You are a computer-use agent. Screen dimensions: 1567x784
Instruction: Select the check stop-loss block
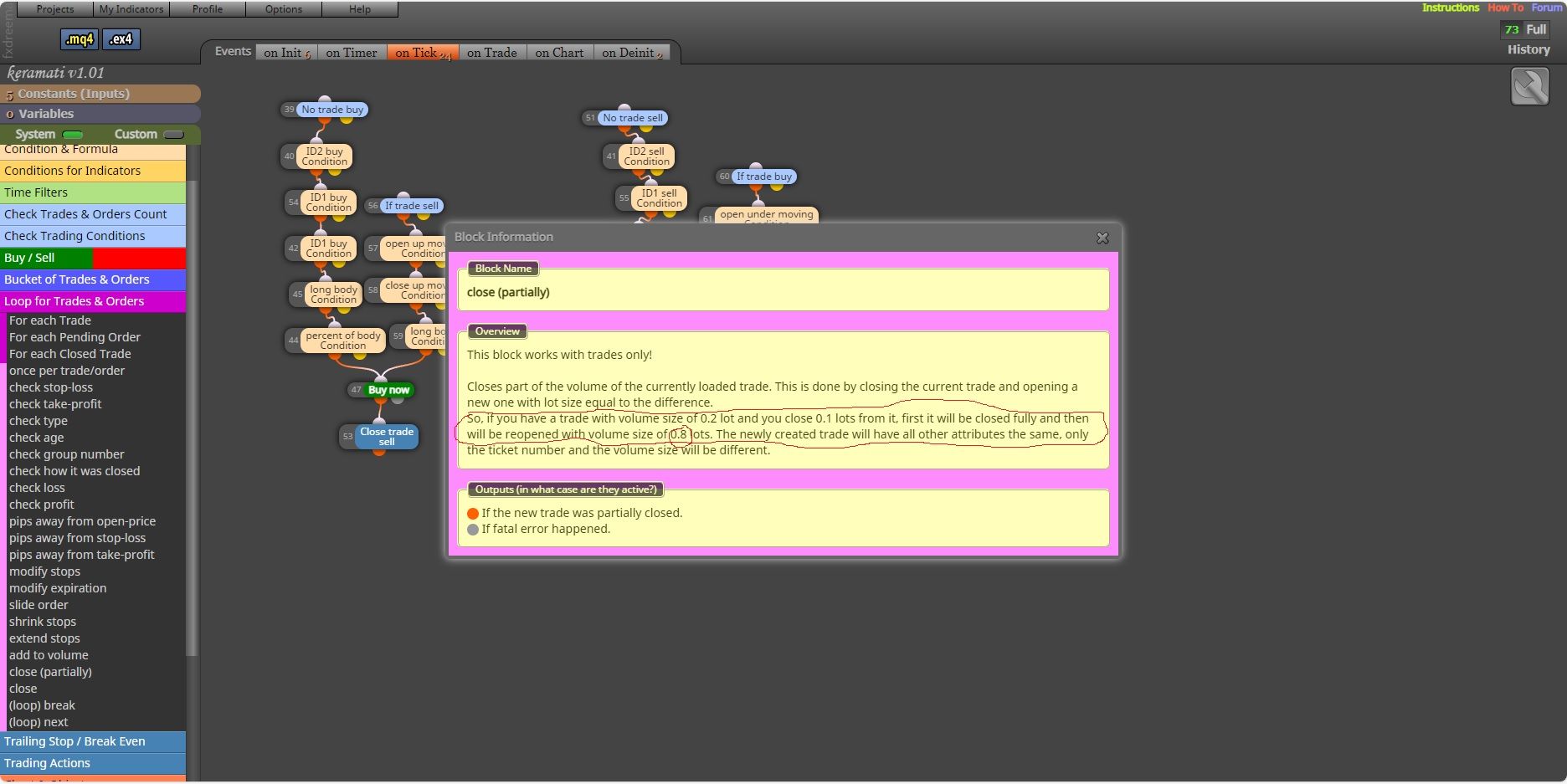(x=51, y=387)
